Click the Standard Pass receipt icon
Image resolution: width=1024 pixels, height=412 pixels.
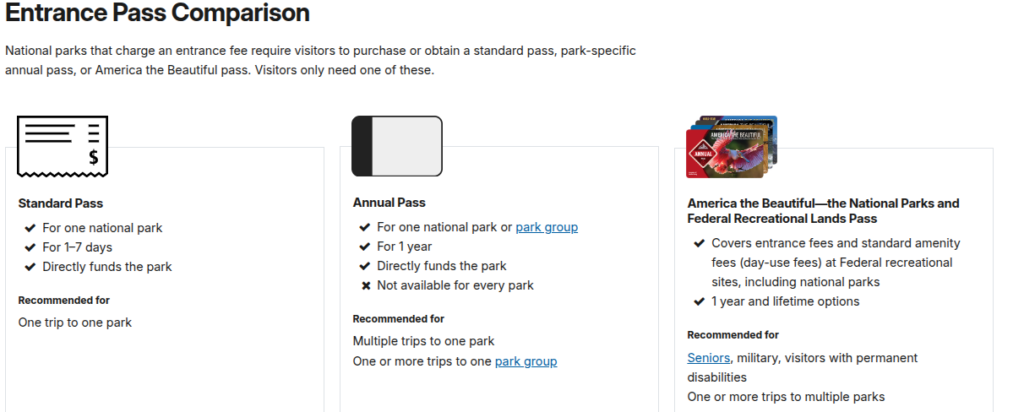click(x=62, y=141)
